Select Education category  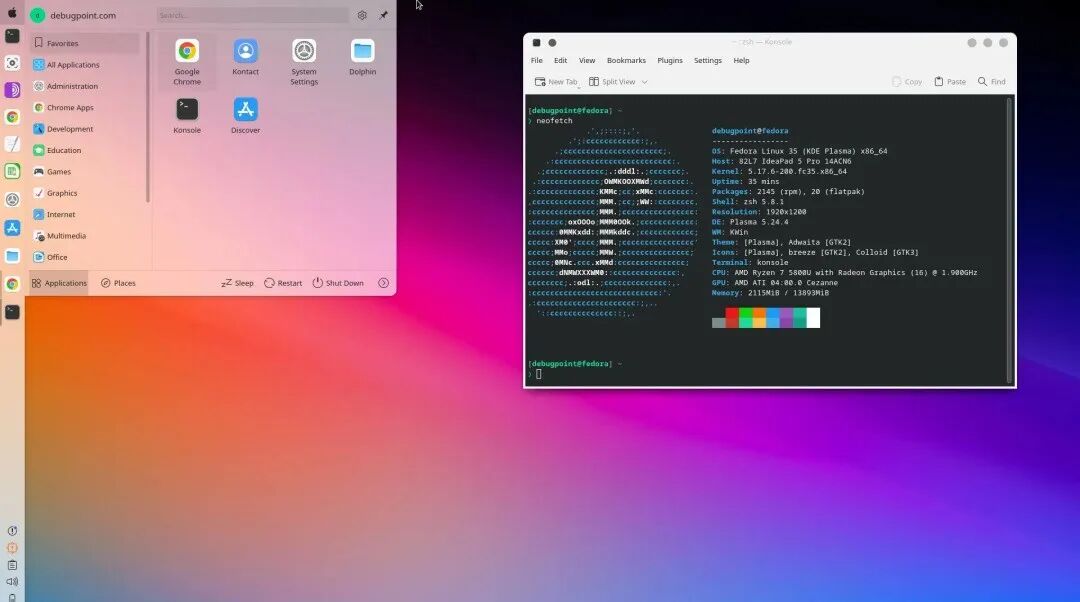pos(85,150)
